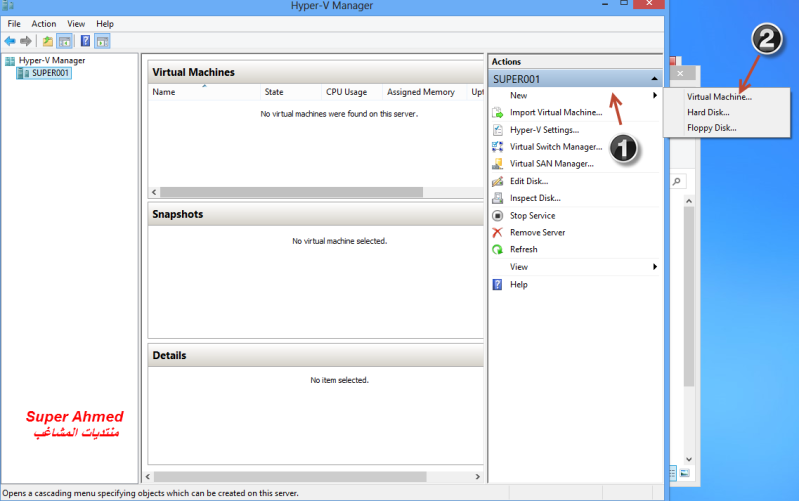
Task: Open the Help menu in menu bar
Action: click(x=105, y=24)
